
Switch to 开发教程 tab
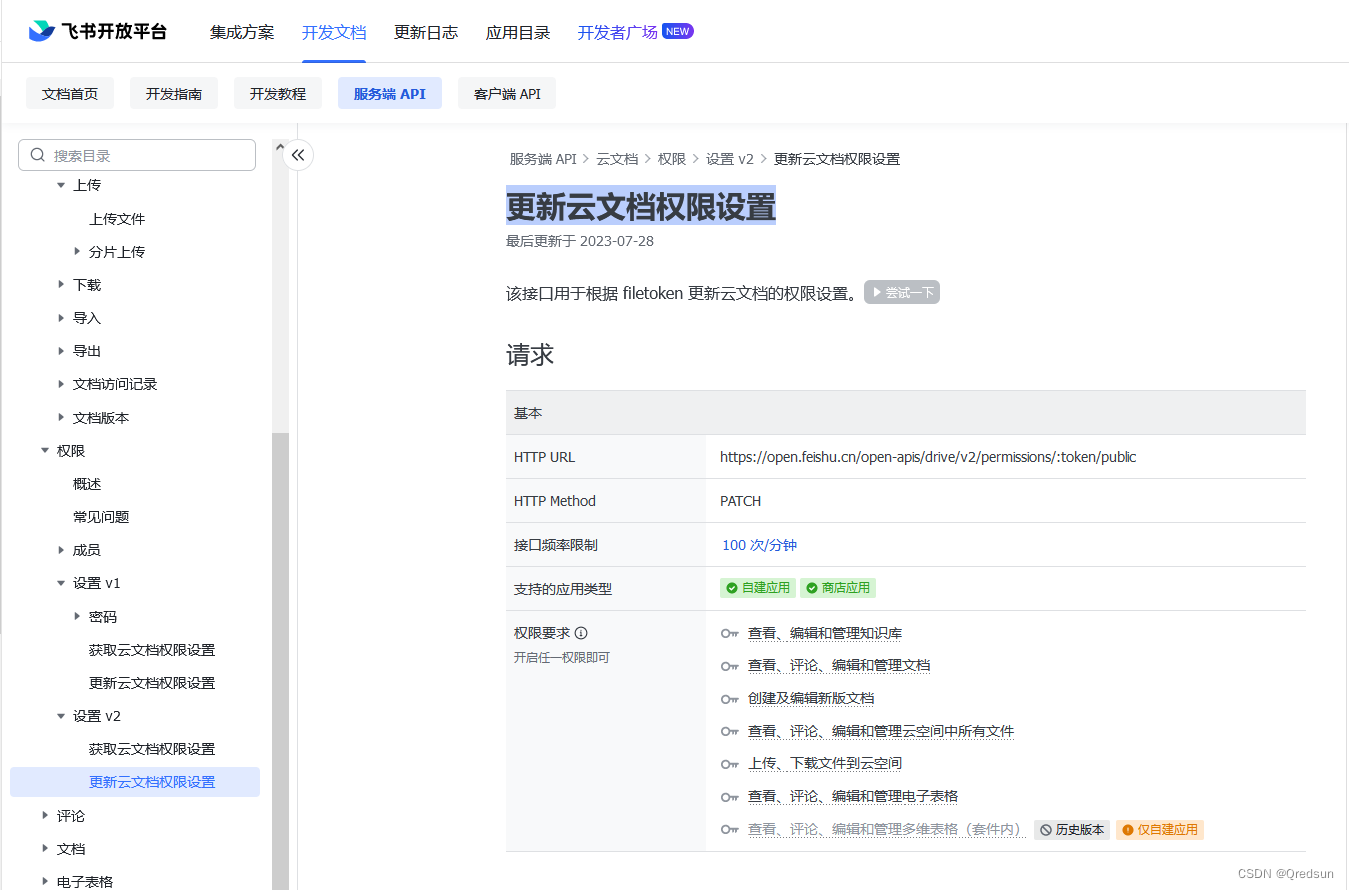coord(278,94)
